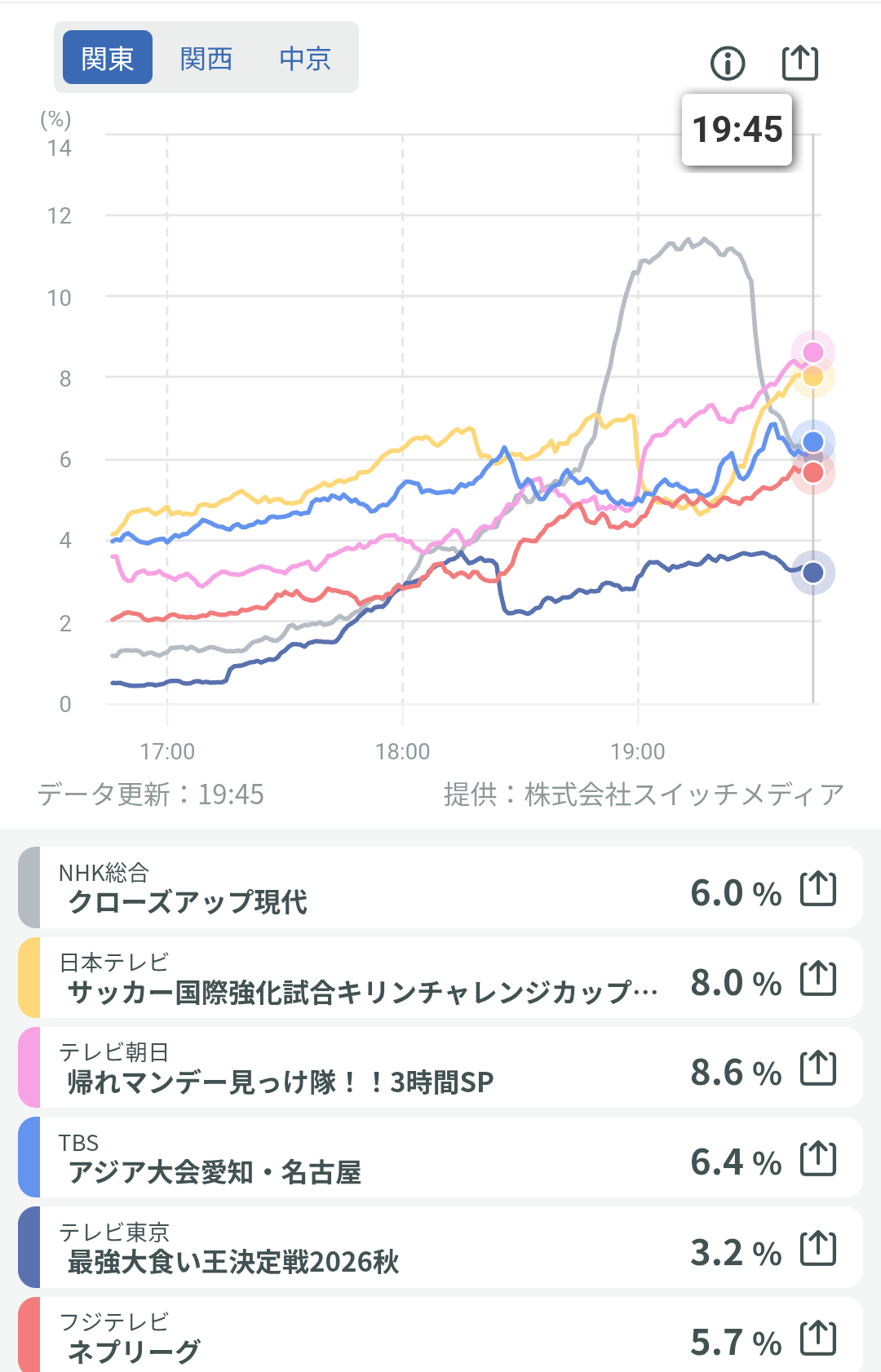Open the info icon above the chart
881x1372 pixels.
728,63
